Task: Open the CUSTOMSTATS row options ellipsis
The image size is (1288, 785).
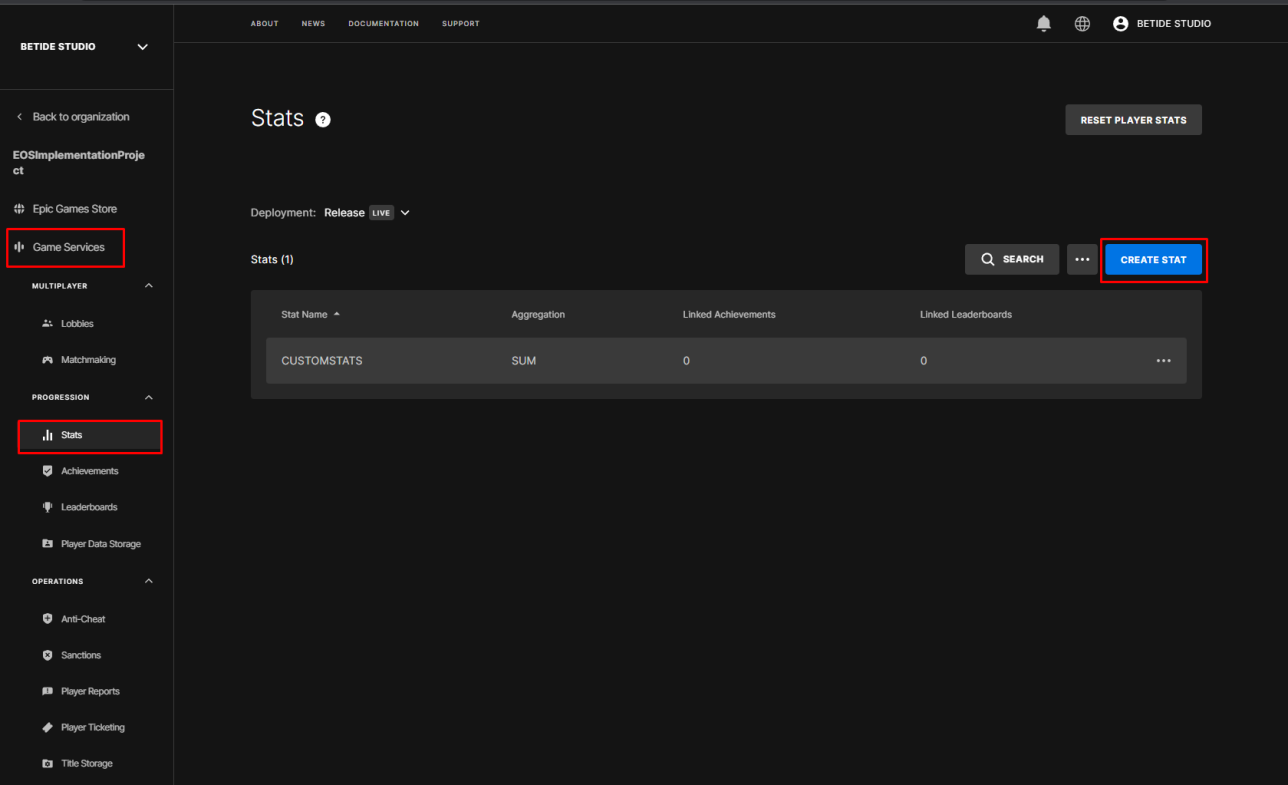Action: click(1163, 361)
